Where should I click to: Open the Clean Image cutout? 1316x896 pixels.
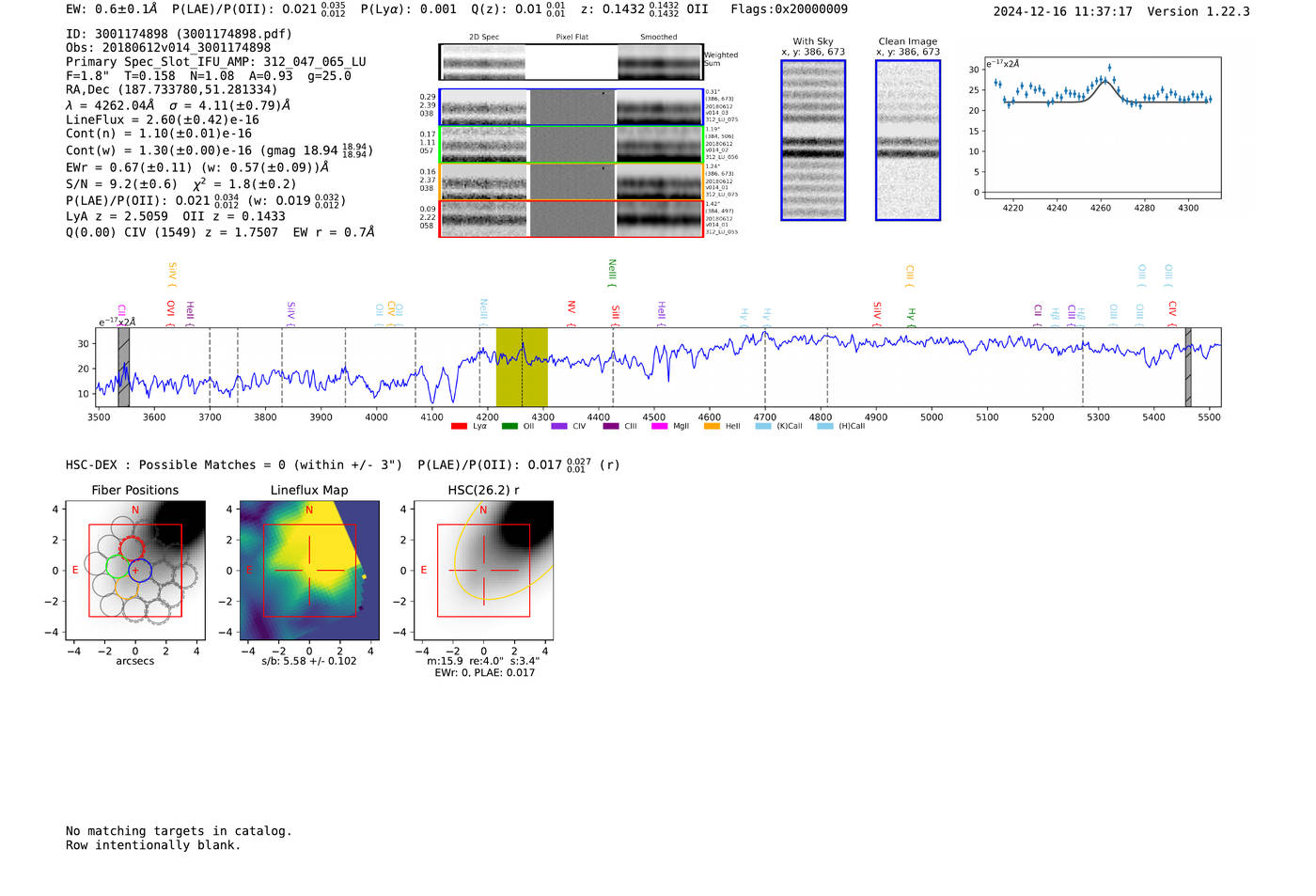tap(908, 140)
